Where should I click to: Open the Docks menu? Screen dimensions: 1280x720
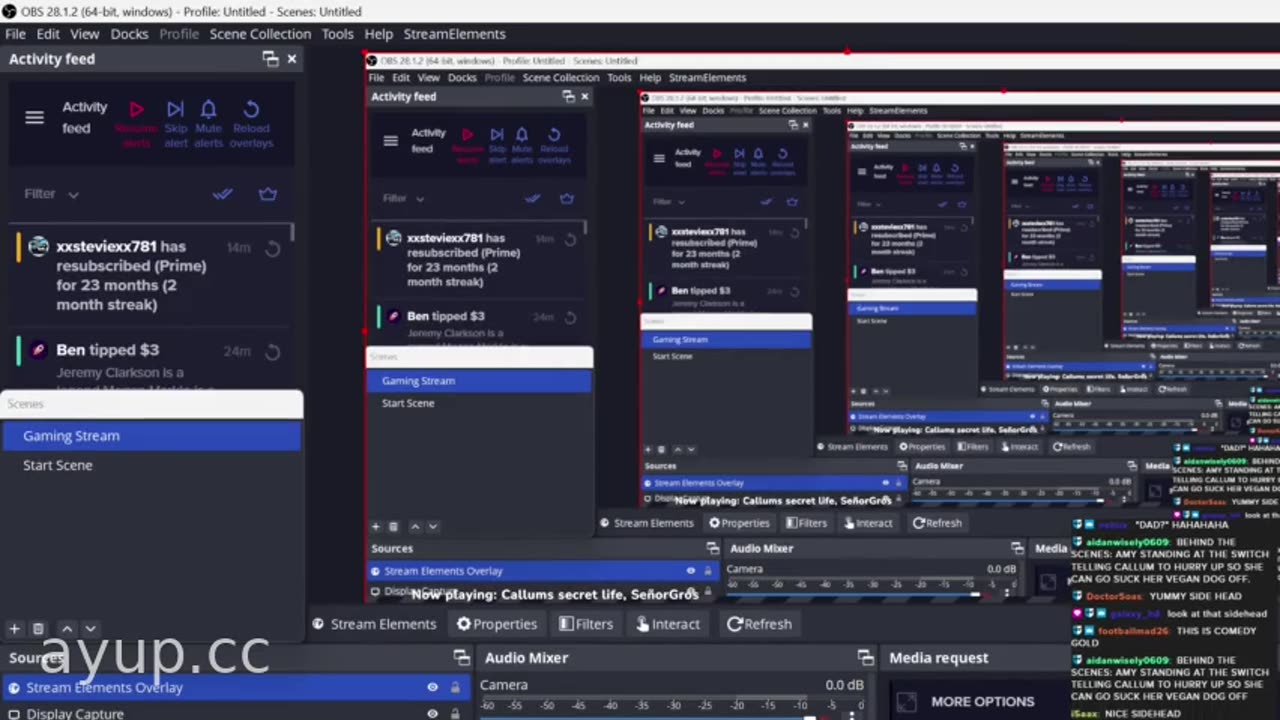[x=129, y=34]
